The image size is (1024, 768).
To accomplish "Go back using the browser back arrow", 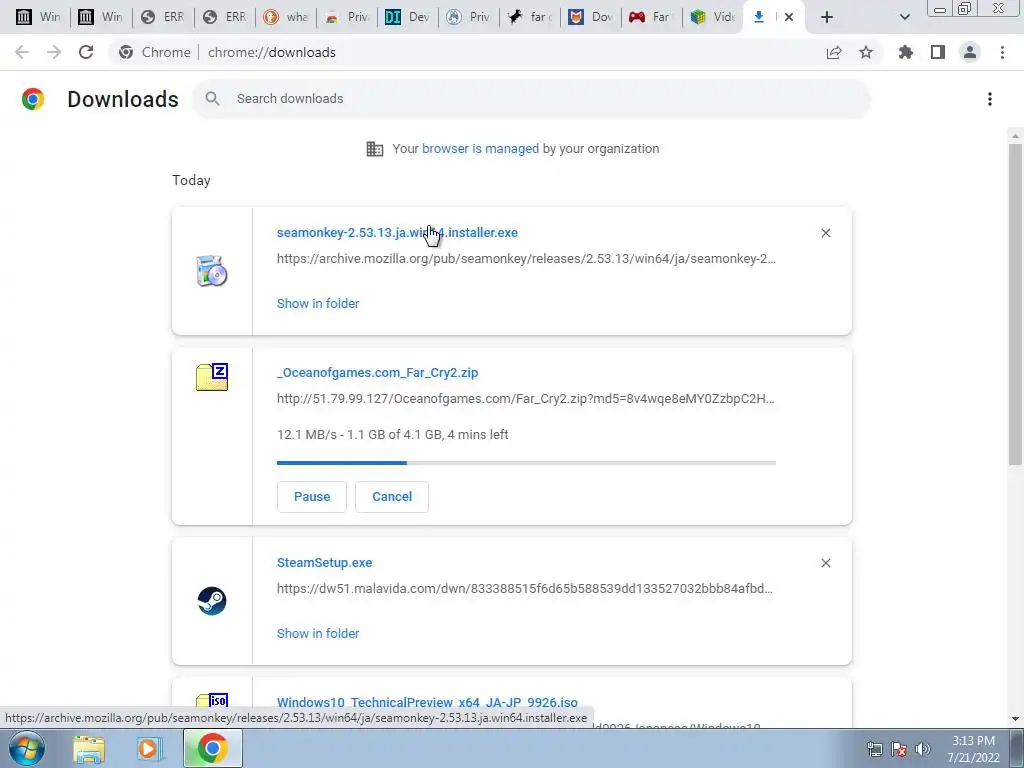I will click(x=22, y=52).
